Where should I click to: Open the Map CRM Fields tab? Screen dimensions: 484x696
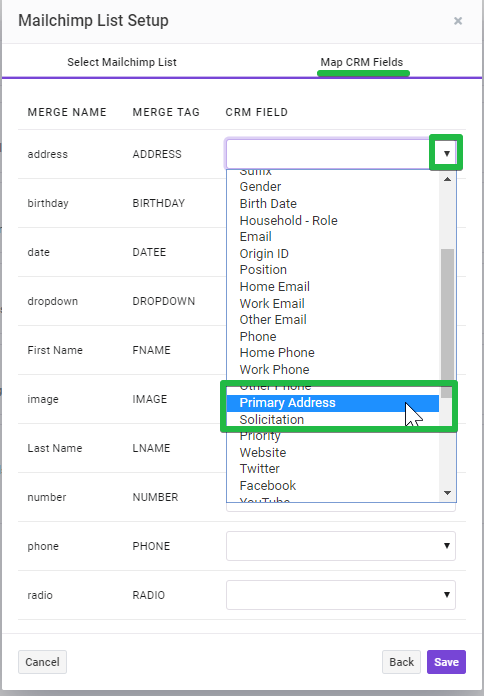coord(362,62)
